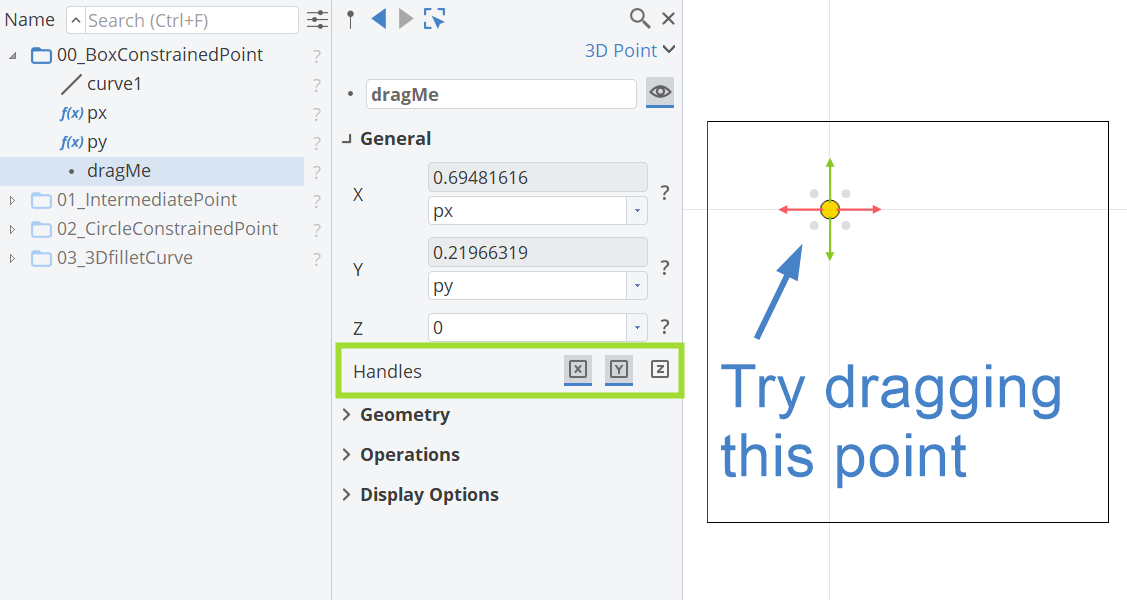
Task: Toggle the Y handle button
Action: tap(619, 370)
